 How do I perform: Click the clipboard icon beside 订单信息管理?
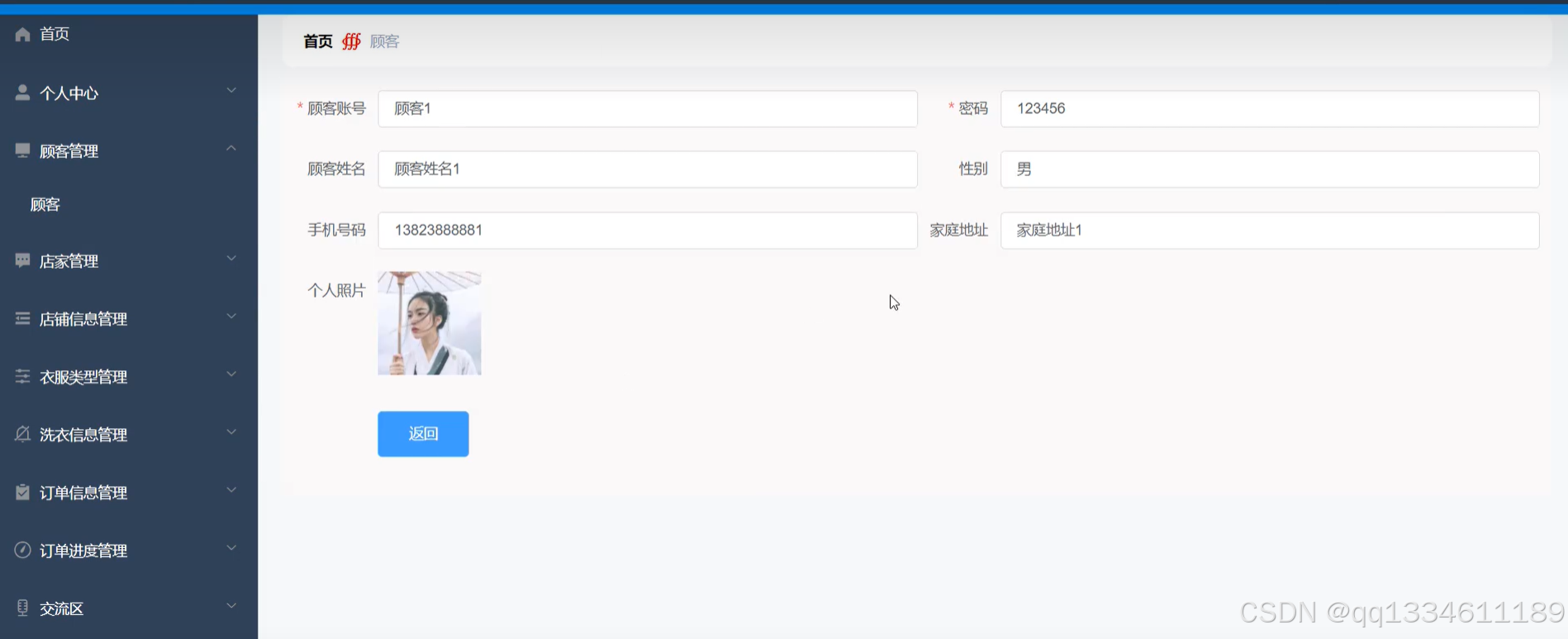[22, 492]
